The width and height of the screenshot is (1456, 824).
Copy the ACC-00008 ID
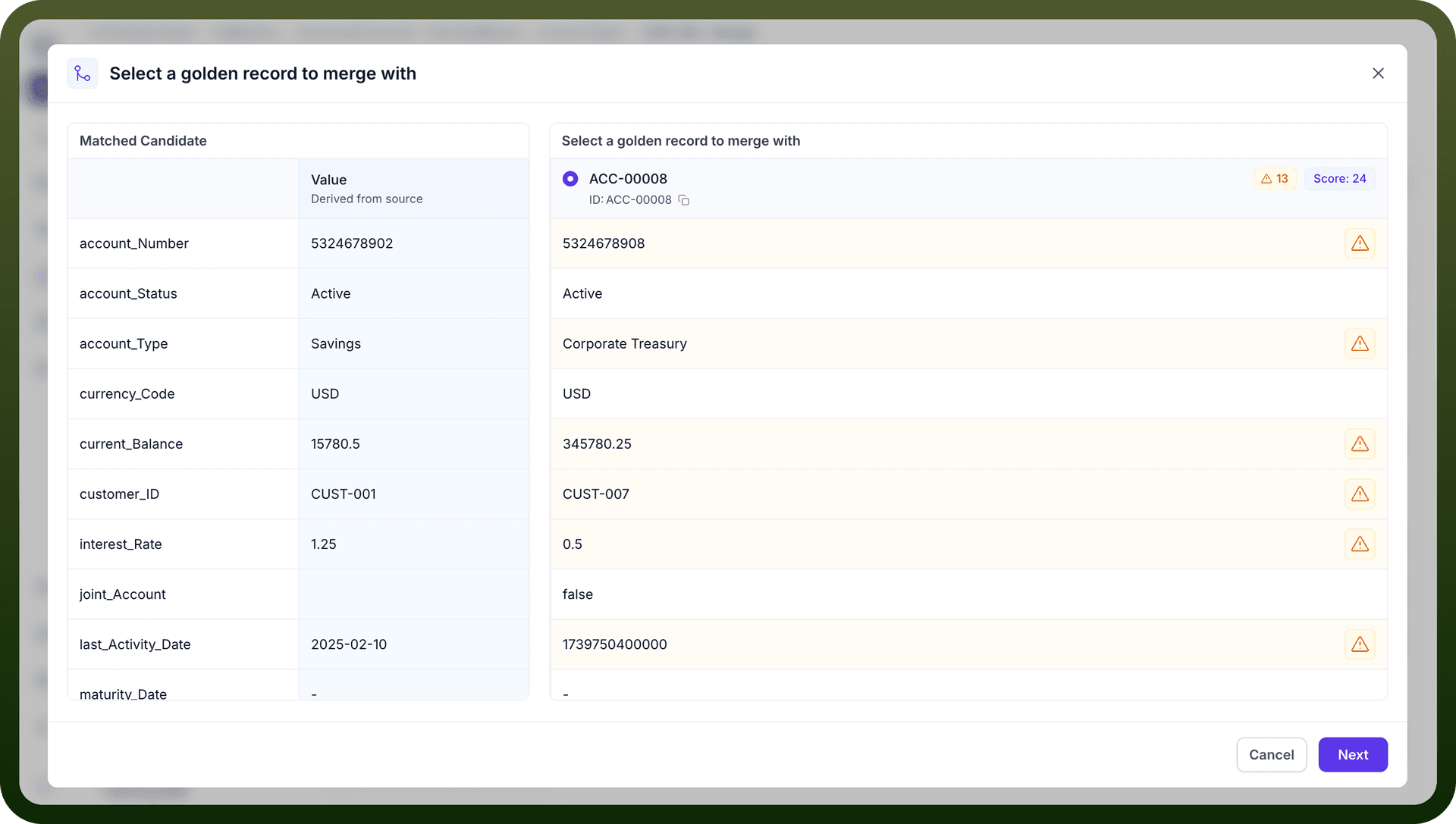click(683, 200)
